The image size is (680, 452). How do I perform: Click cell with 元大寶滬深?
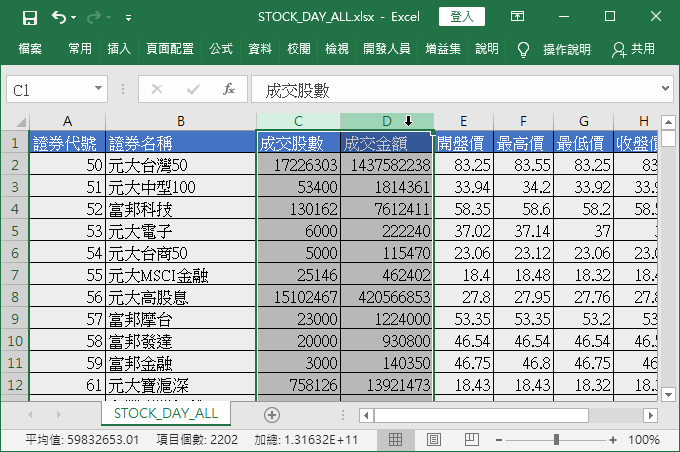(181, 384)
